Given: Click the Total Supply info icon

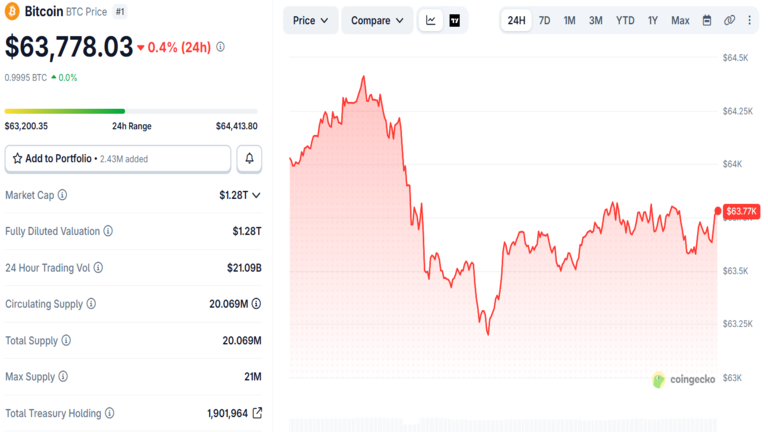Looking at the screenshot, I should tap(66, 340).
